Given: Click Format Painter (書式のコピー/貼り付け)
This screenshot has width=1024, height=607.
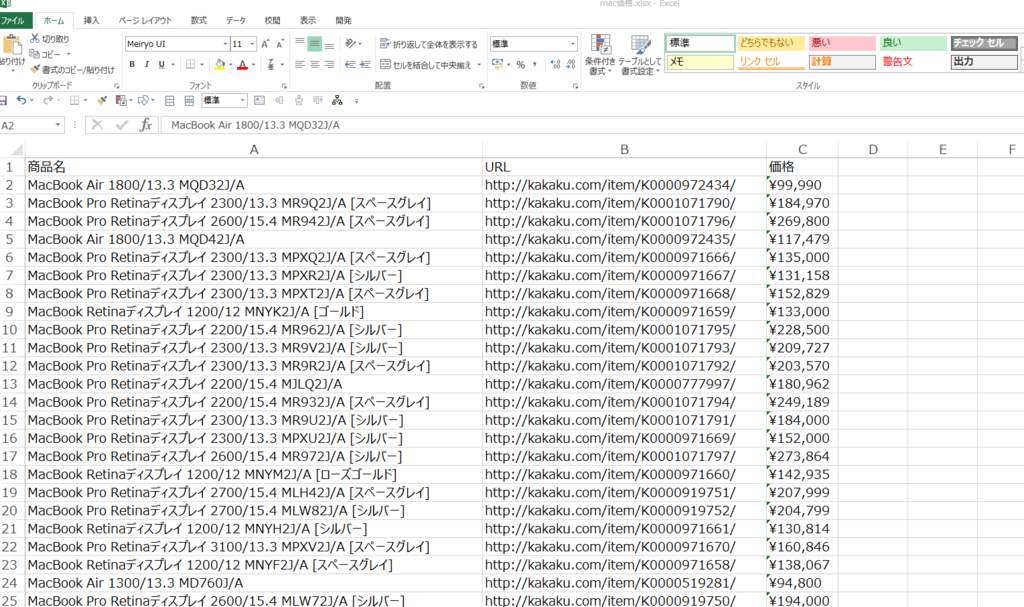Looking at the screenshot, I should pos(72,69).
